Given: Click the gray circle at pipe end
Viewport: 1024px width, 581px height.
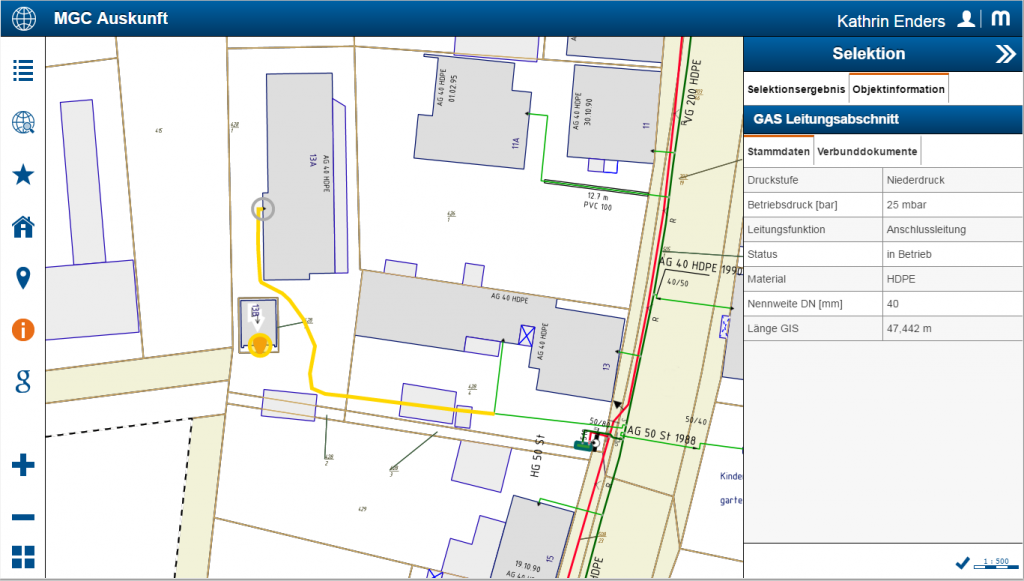Looking at the screenshot, I should coord(262,209).
